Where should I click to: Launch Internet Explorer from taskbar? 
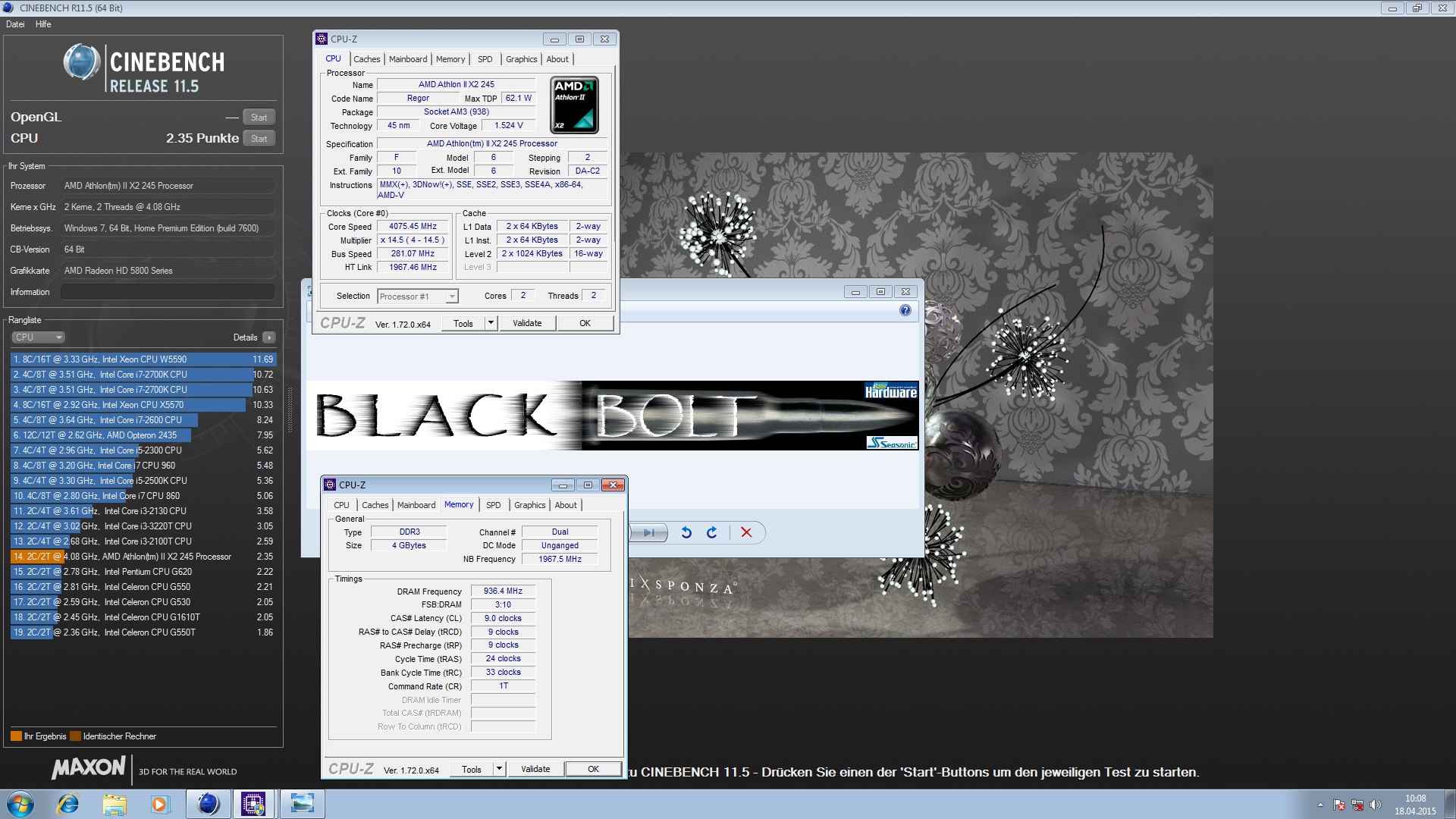68,804
